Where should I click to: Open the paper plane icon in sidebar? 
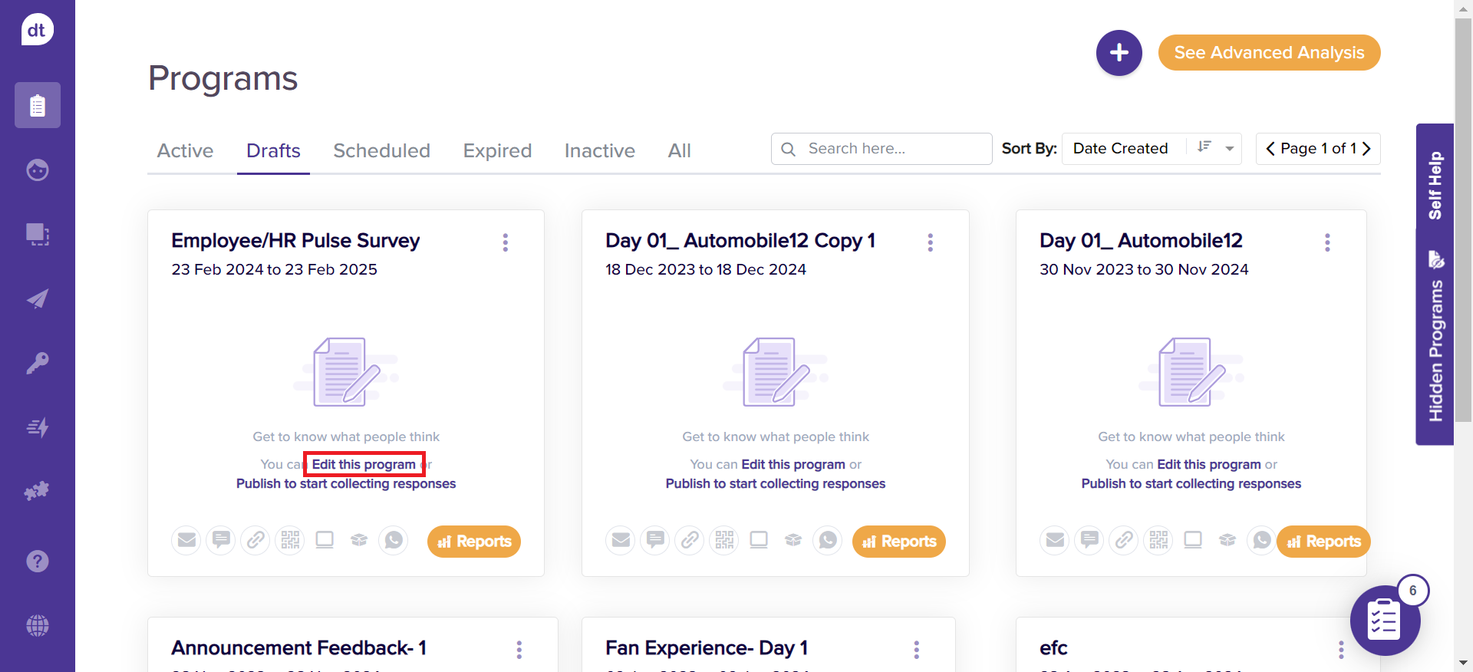(37, 299)
